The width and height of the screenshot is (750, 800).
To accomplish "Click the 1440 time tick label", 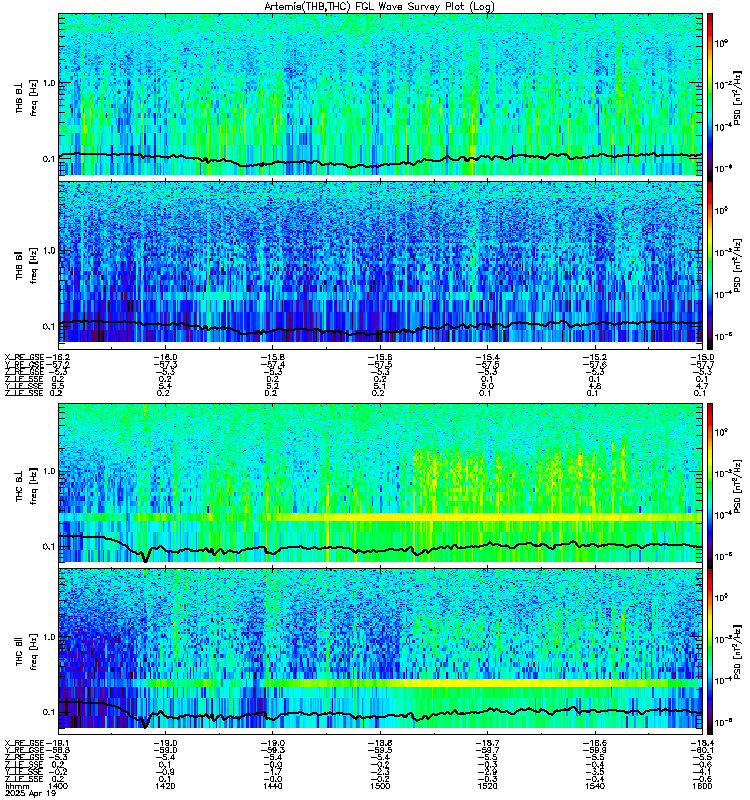I will [x=272, y=786].
